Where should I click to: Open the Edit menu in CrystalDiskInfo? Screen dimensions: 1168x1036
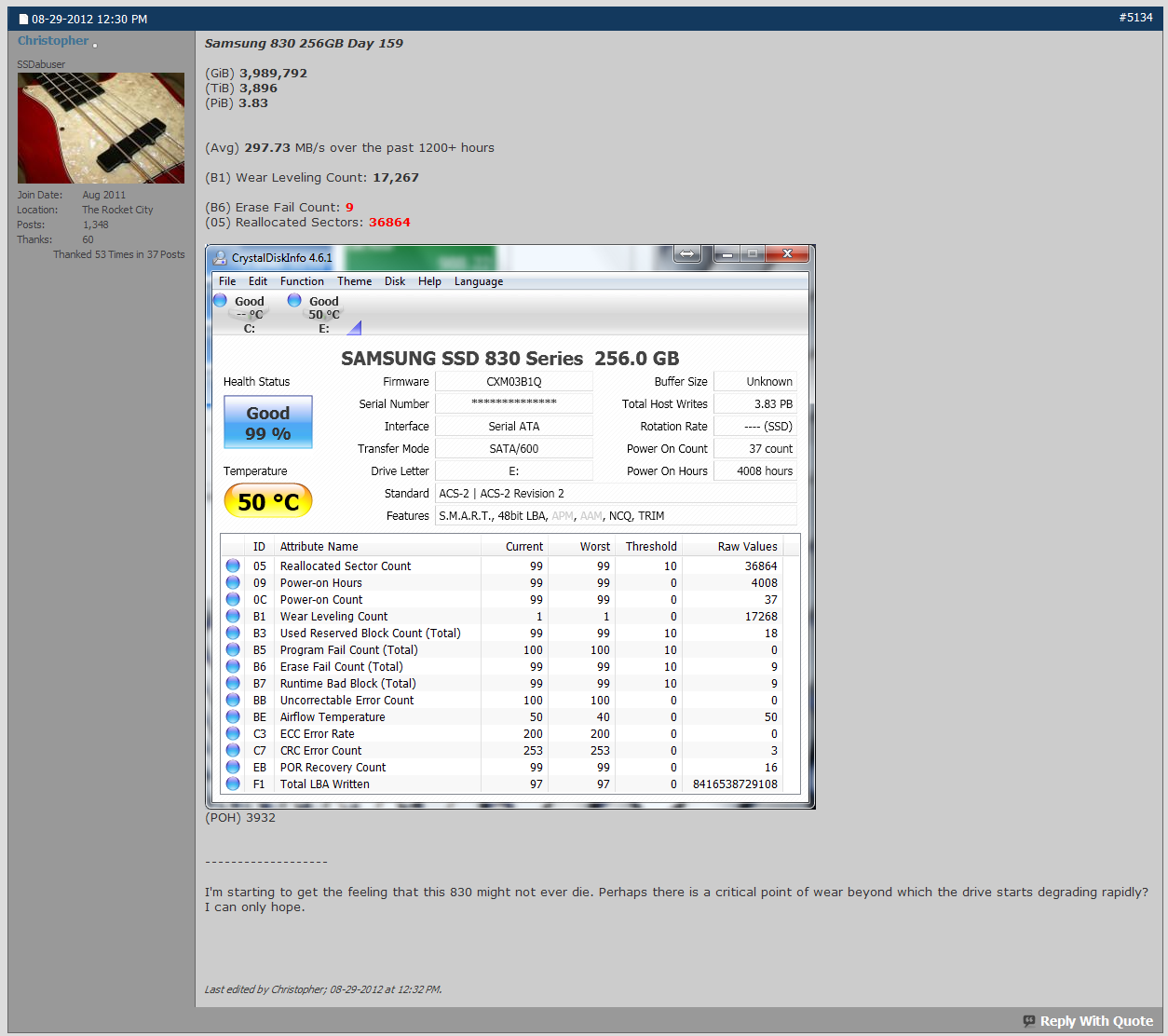pos(258,281)
